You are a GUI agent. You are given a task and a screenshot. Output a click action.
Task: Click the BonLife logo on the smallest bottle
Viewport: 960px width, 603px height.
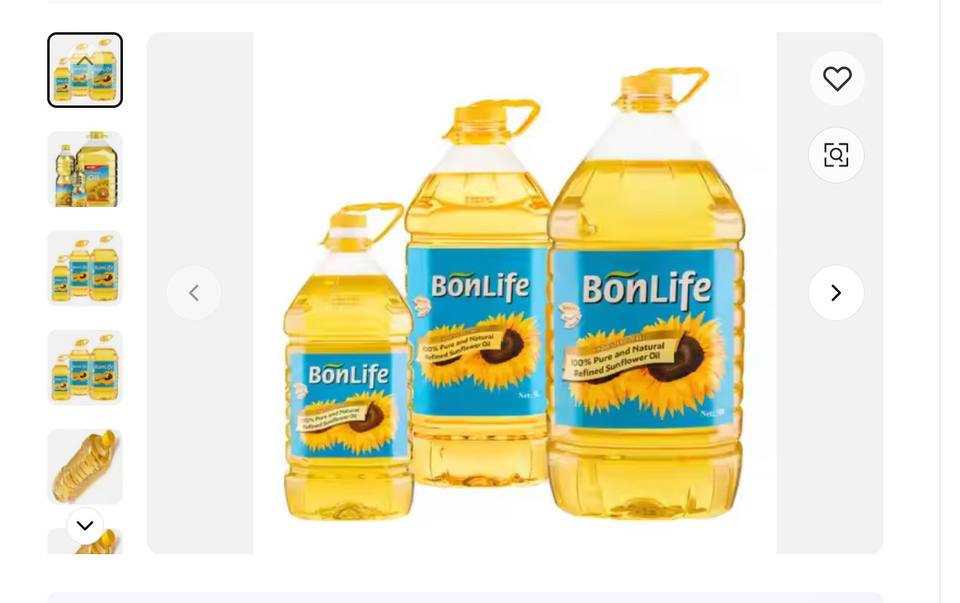coord(348,375)
